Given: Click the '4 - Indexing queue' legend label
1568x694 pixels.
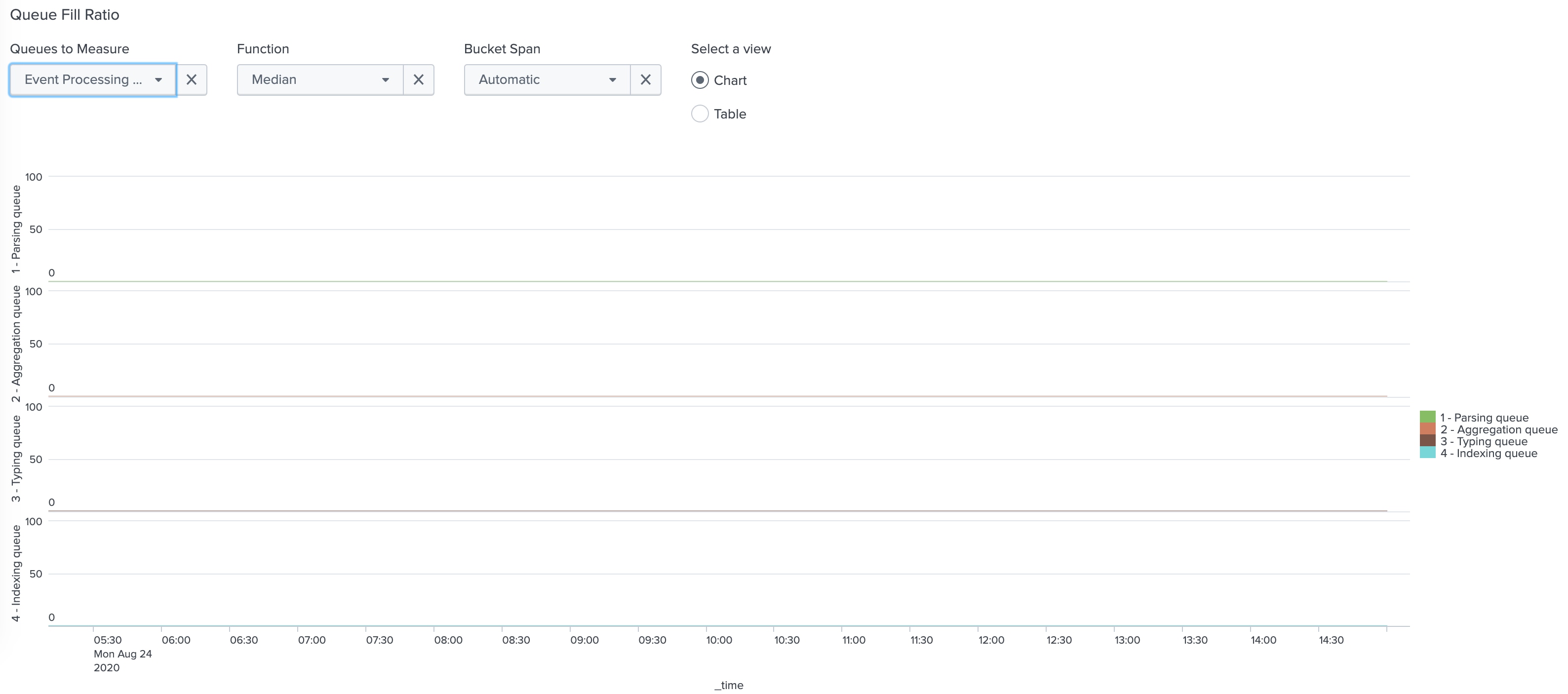Looking at the screenshot, I should point(1488,453).
